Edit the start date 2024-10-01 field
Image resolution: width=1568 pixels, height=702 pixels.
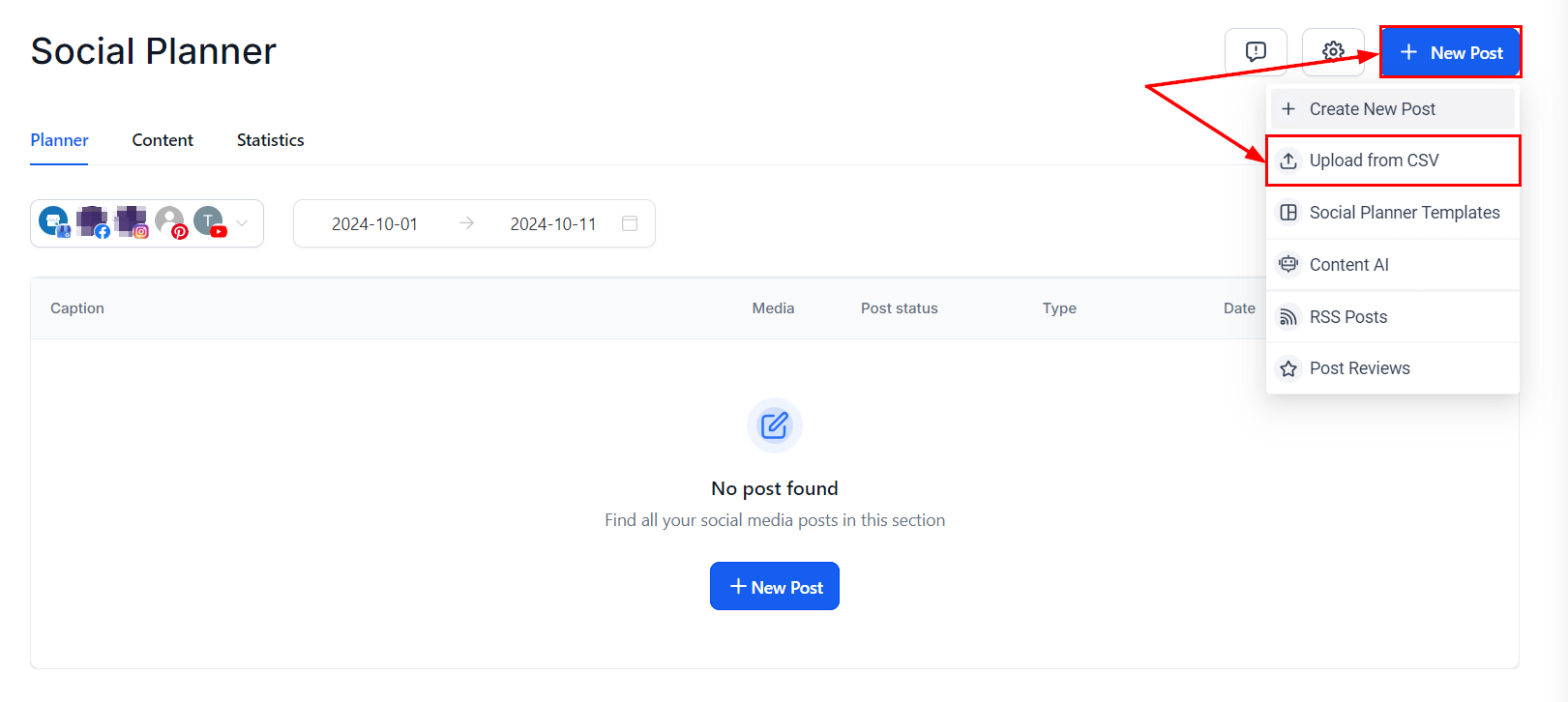pyautogui.click(x=374, y=224)
